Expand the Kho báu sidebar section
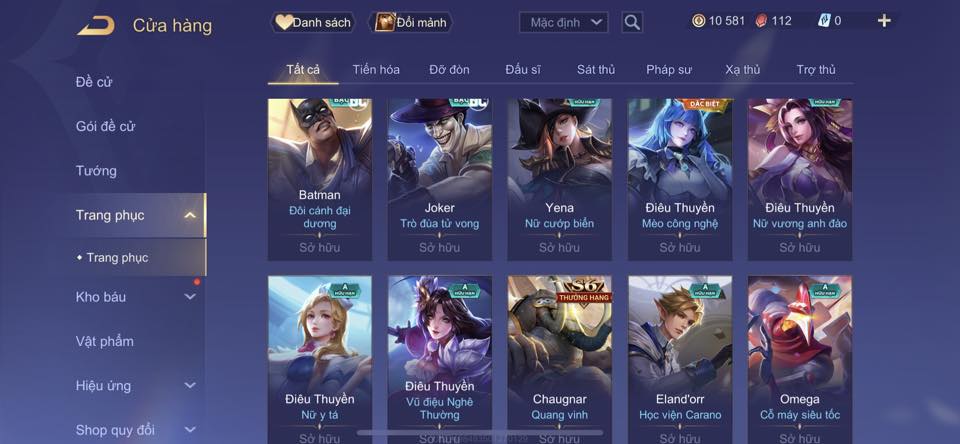This screenshot has height=444, width=960. [190, 296]
